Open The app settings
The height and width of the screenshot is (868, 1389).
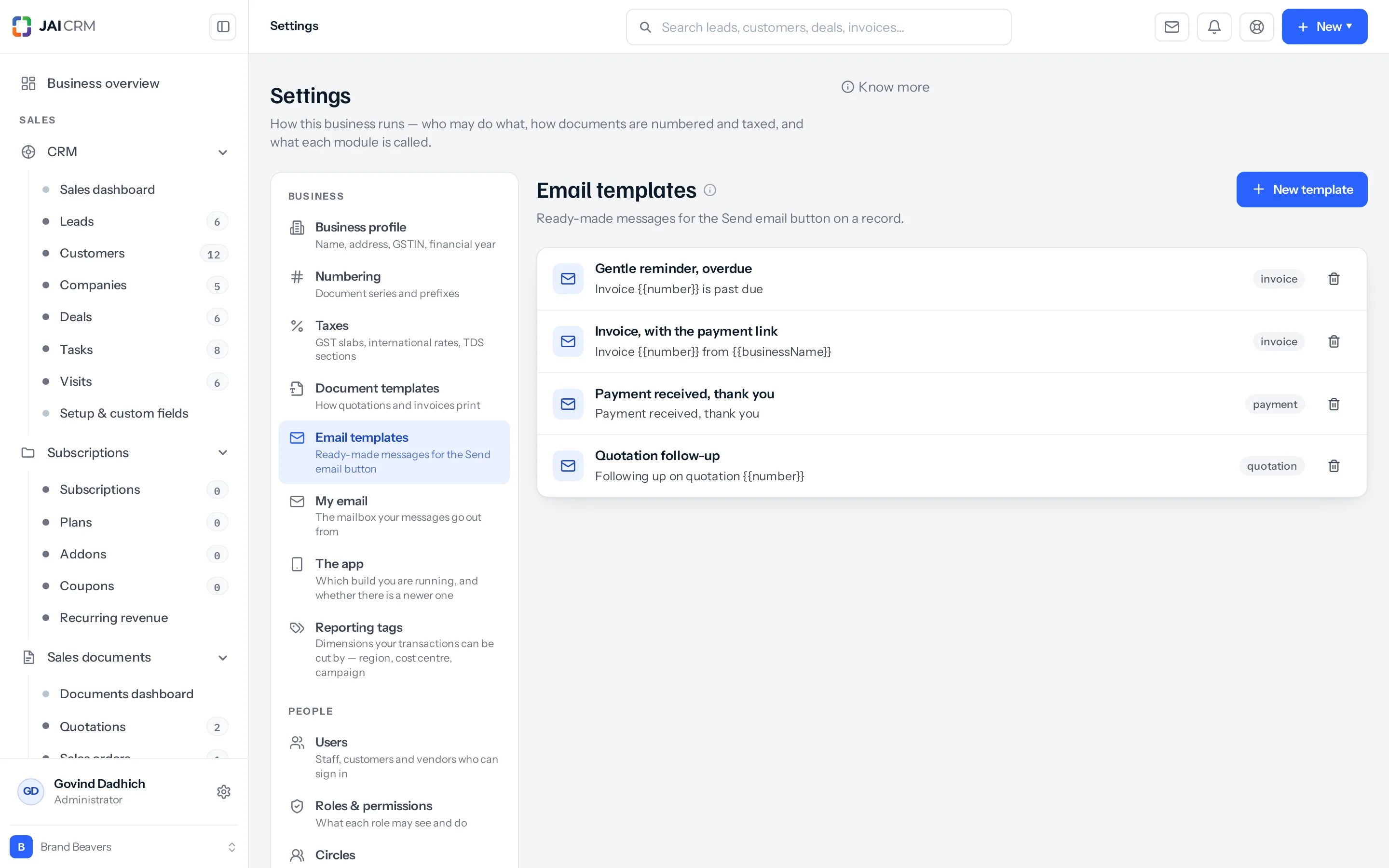(395, 579)
